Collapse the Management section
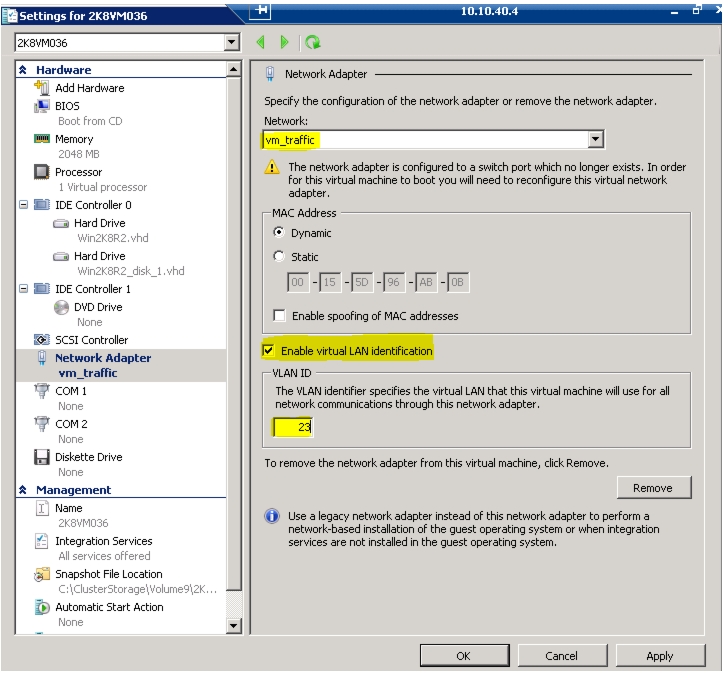728x683 pixels. click(x=23, y=490)
